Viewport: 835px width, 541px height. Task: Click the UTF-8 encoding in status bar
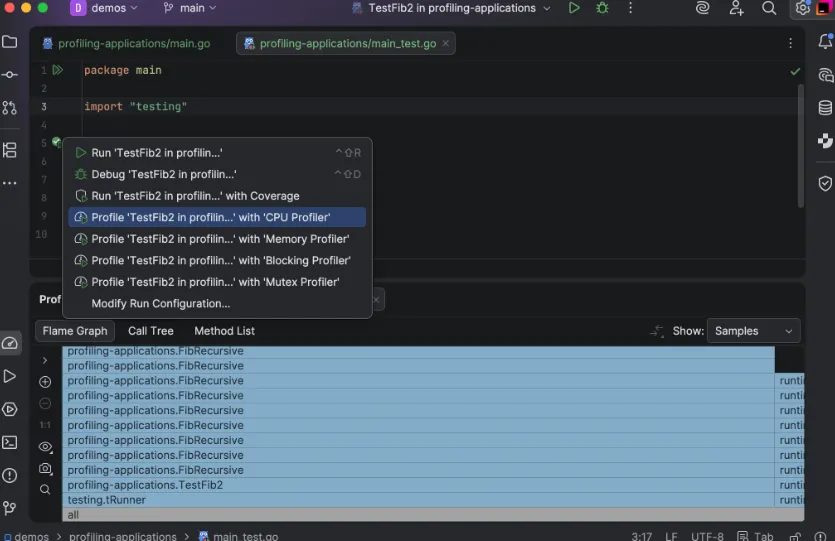(706, 536)
